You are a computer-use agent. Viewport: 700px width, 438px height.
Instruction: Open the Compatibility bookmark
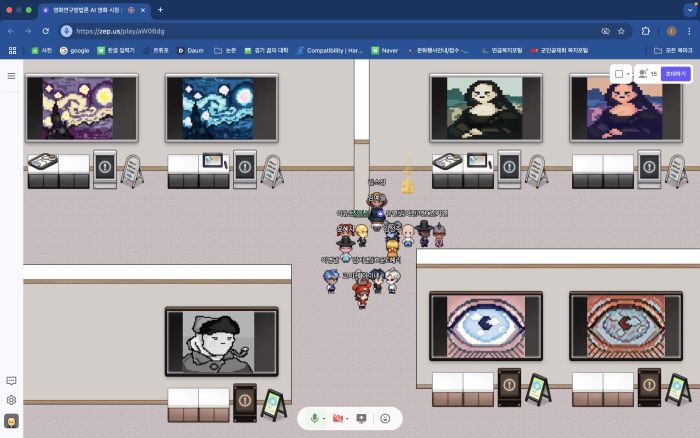click(x=330, y=50)
